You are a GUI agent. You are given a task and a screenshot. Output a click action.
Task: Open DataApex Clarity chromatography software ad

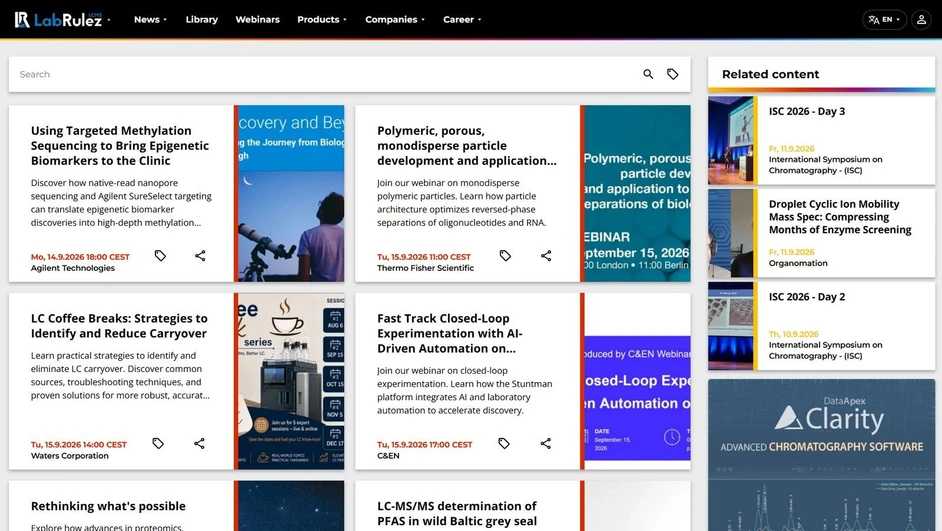pos(821,455)
